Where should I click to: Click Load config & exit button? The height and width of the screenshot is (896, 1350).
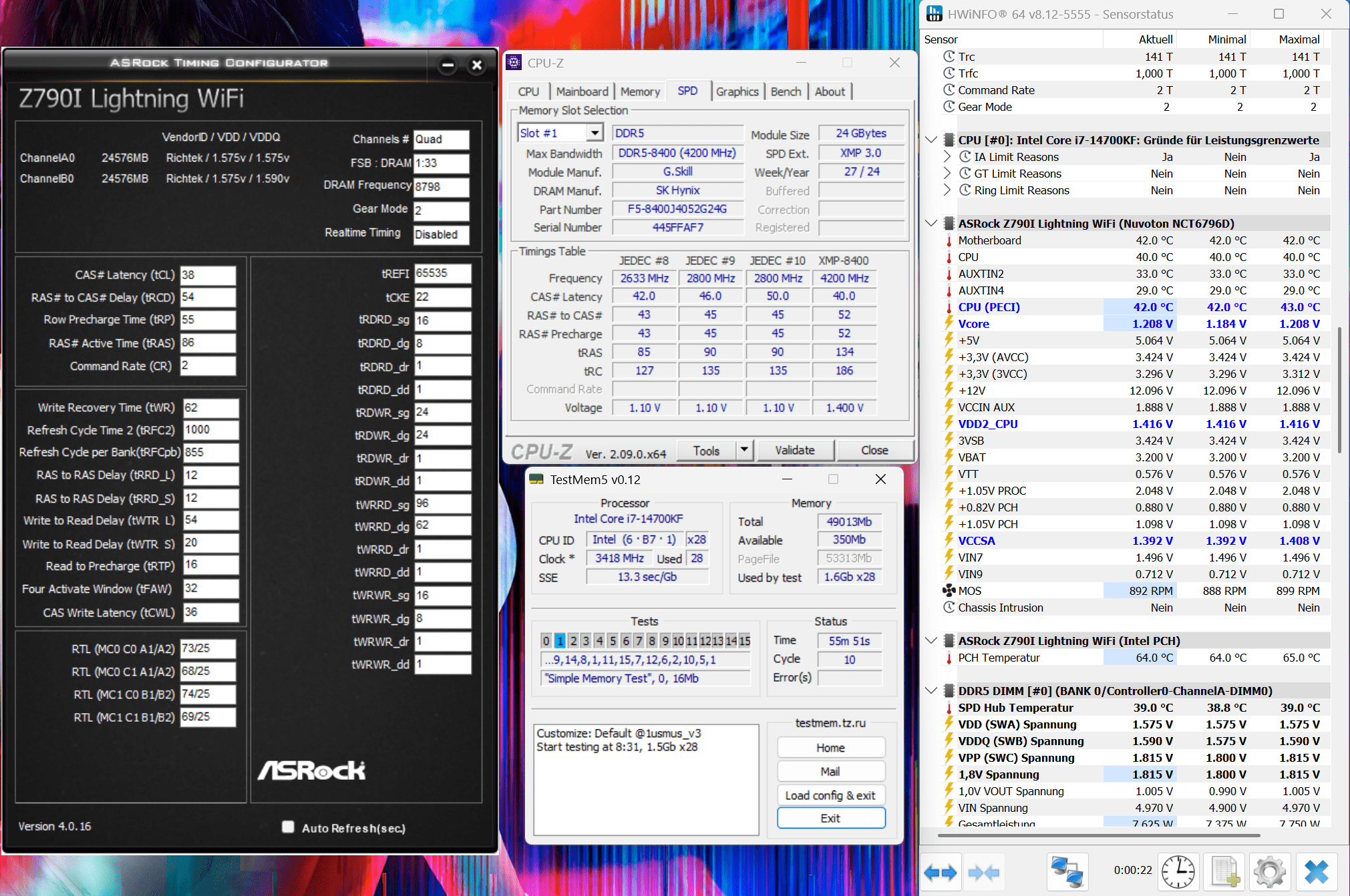[830, 795]
